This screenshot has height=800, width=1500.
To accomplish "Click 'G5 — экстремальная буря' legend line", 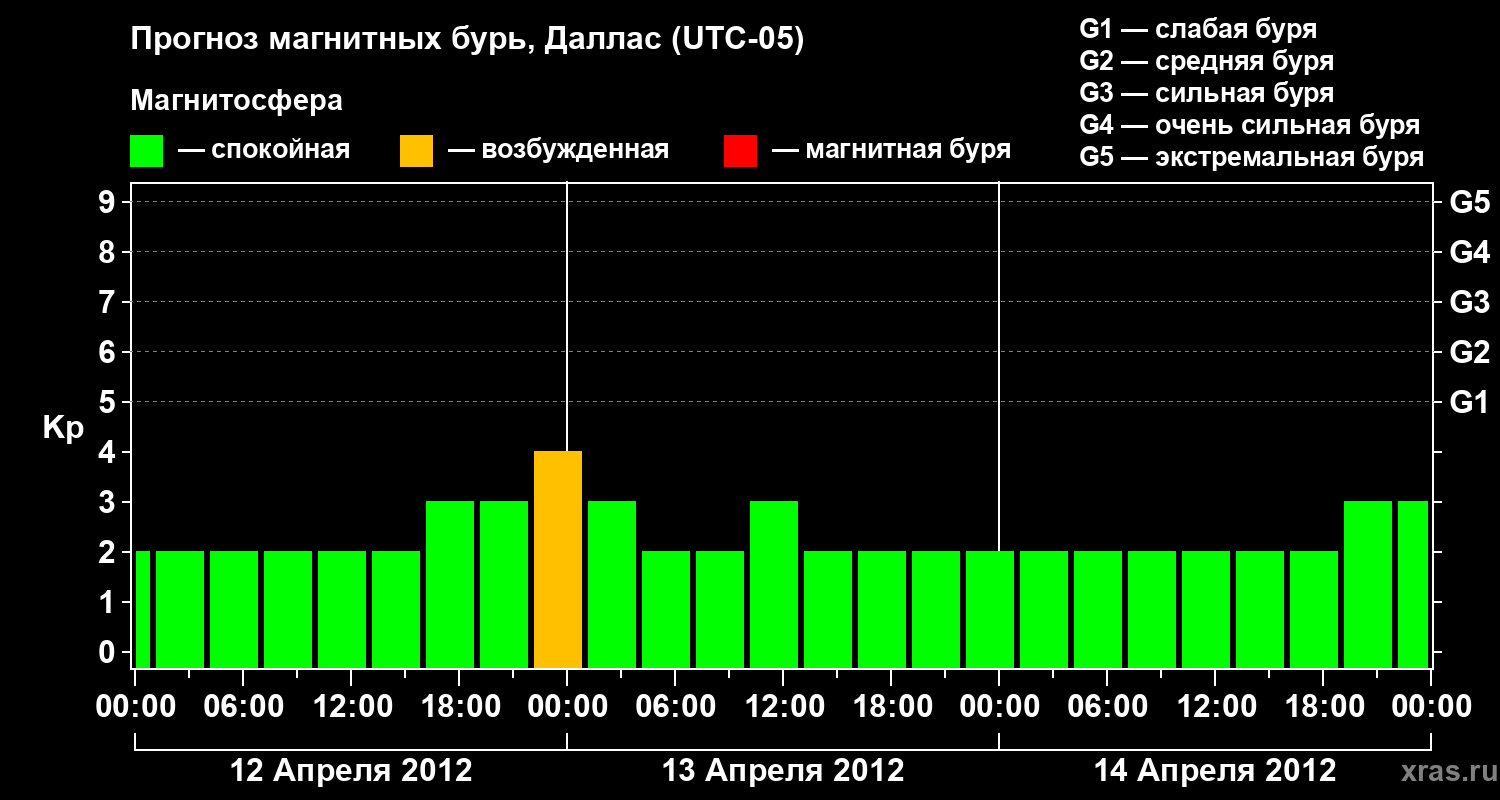I will pos(1252,157).
